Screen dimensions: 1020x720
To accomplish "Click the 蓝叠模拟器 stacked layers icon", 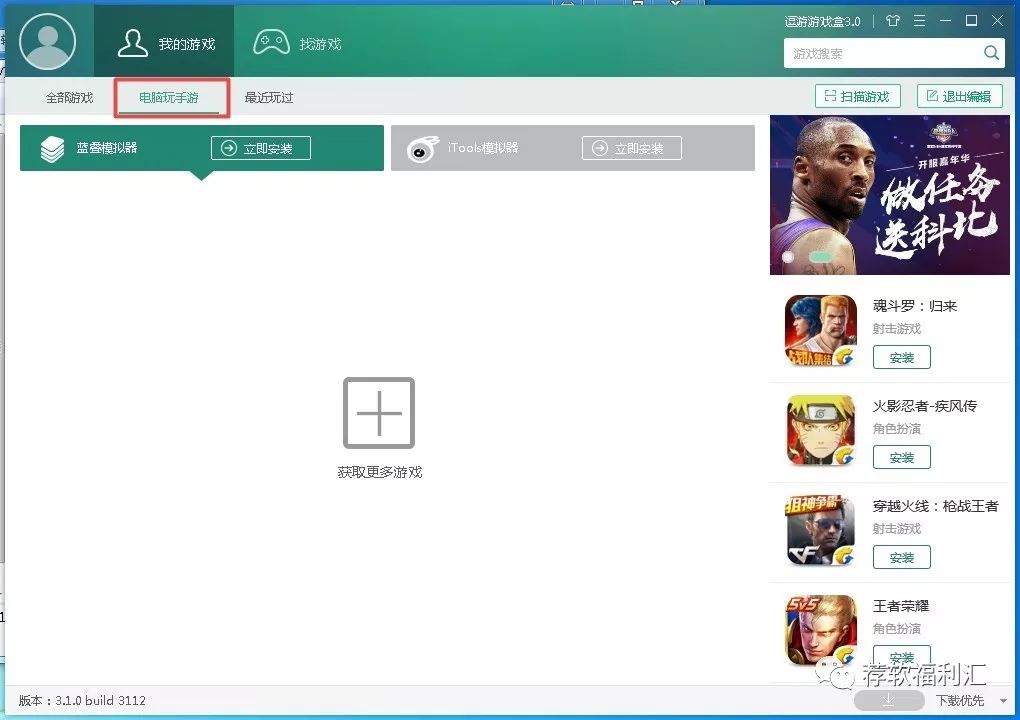I will click(52, 149).
